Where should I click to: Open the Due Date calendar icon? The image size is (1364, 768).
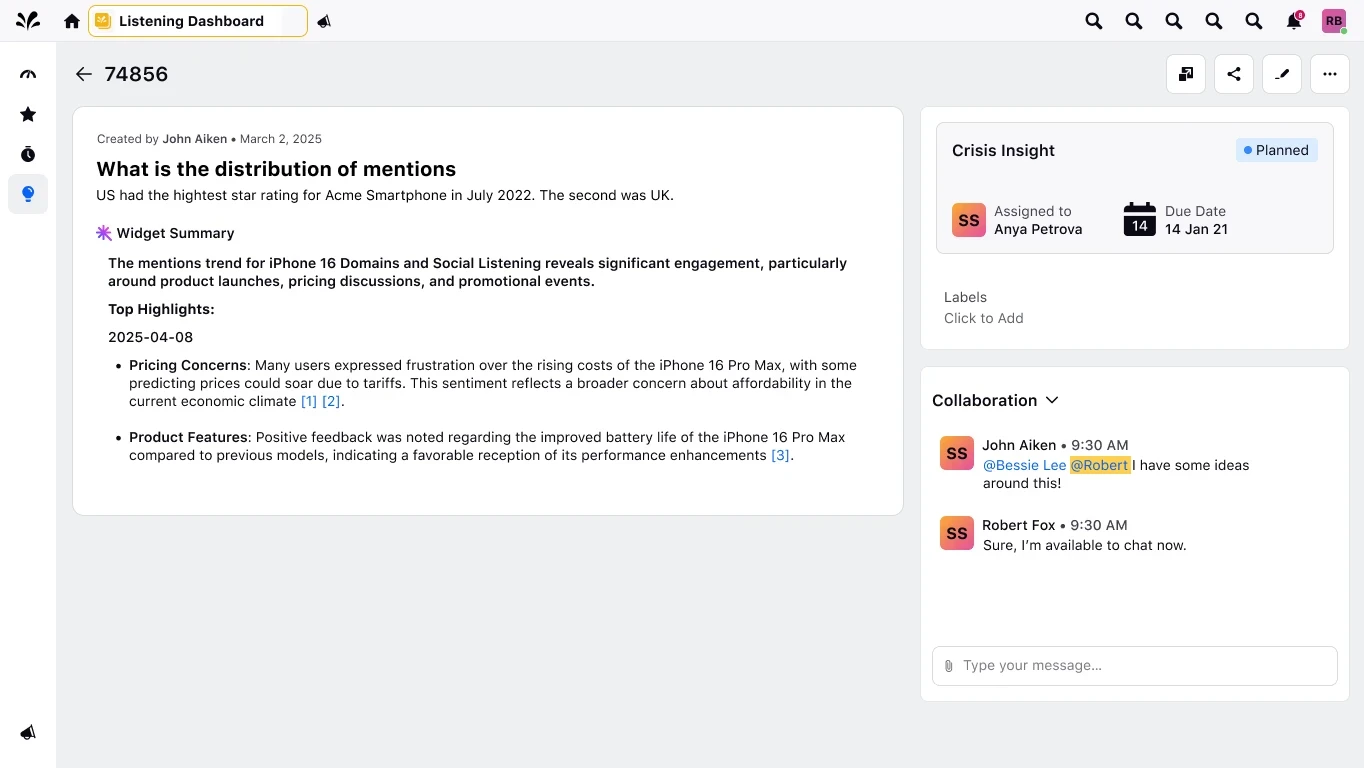[x=1140, y=220]
